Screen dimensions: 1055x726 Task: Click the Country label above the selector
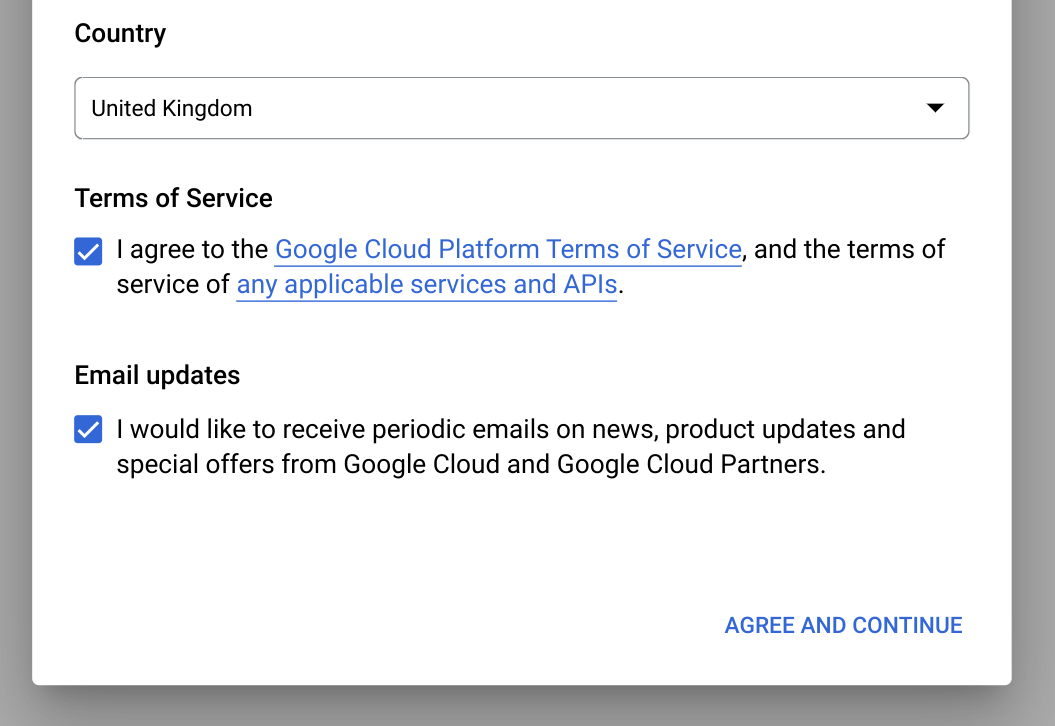[119, 33]
